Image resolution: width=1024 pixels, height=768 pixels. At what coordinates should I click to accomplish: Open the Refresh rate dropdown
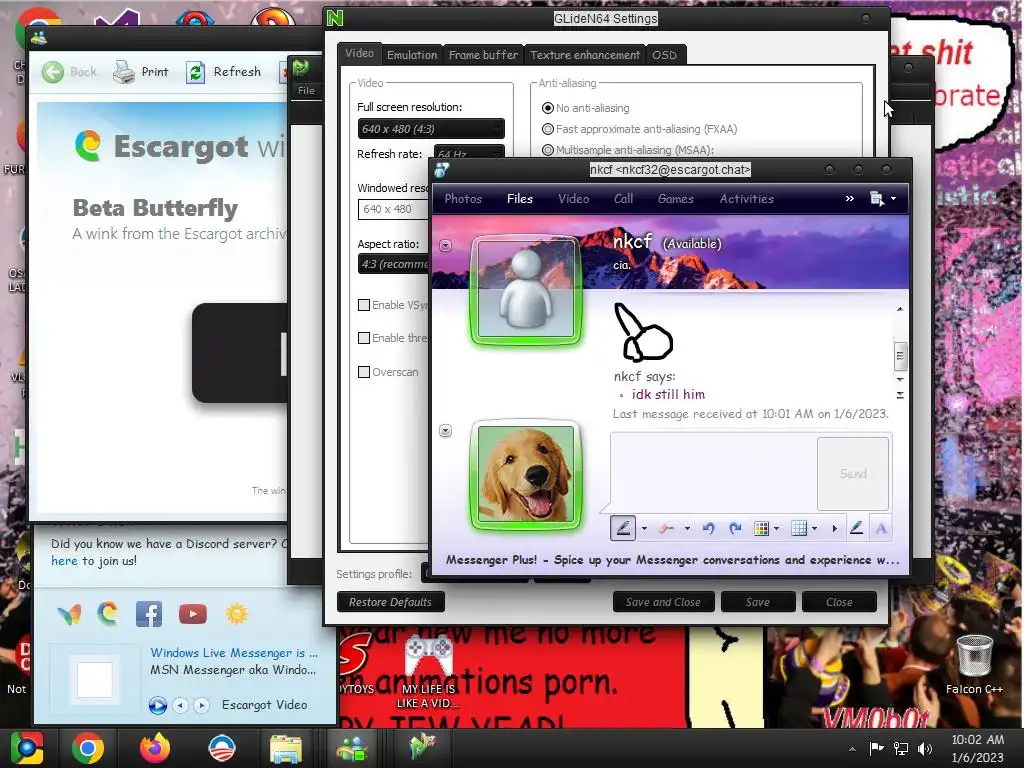pos(469,153)
